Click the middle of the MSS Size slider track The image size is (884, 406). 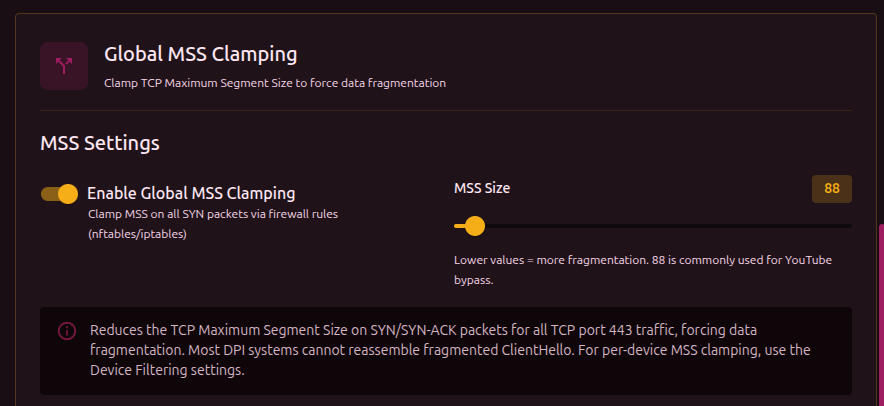click(x=653, y=226)
